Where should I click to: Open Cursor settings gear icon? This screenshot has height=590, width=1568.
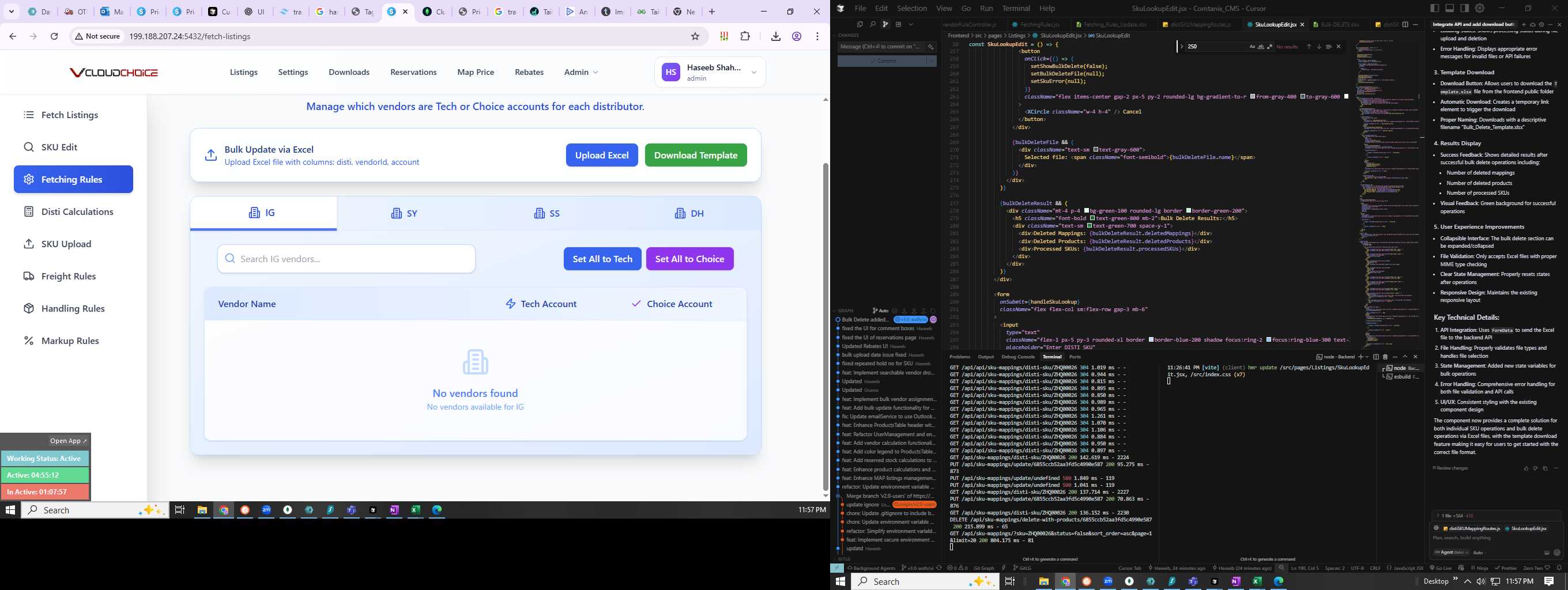pos(1480,8)
